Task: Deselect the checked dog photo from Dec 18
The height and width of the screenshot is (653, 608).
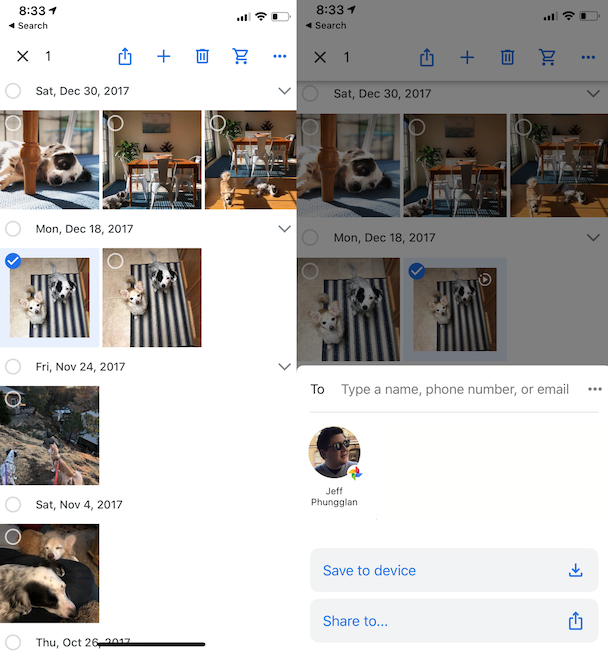Action: [13, 261]
